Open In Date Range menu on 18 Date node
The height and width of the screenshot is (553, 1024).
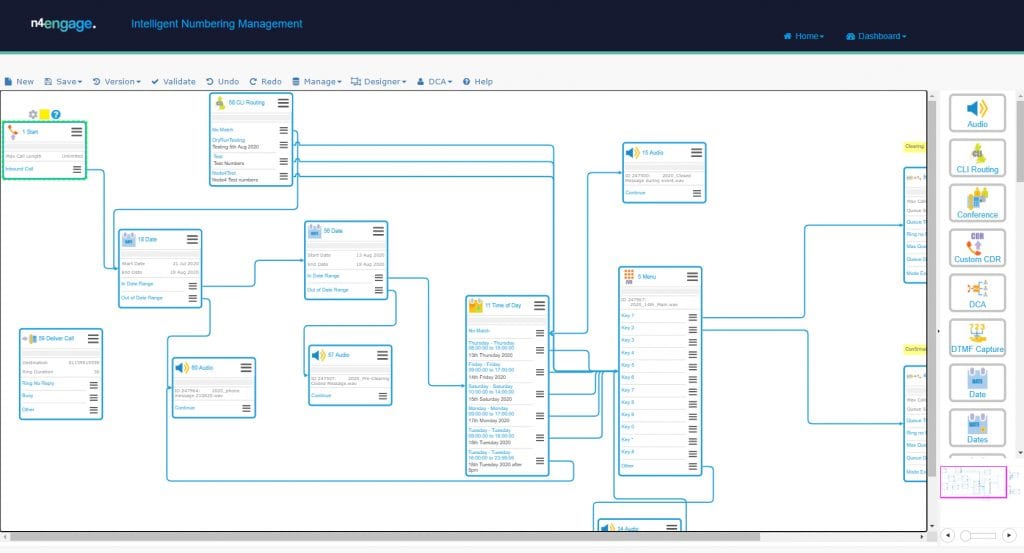[193, 286]
